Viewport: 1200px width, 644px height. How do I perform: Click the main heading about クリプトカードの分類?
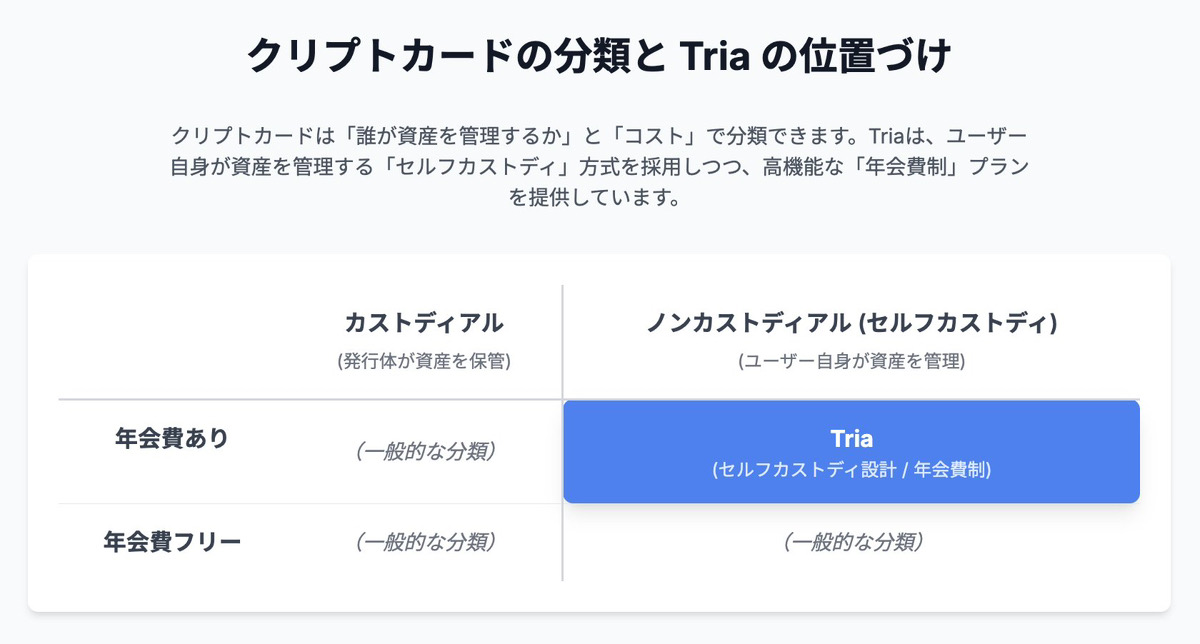click(599, 57)
